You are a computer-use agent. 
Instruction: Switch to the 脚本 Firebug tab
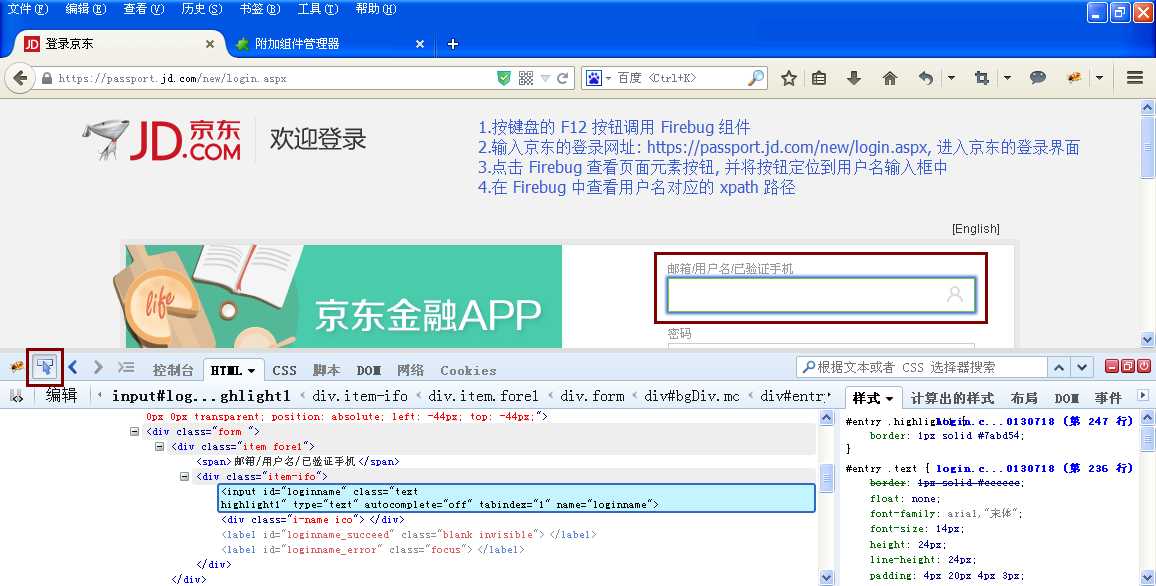[326, 370]
